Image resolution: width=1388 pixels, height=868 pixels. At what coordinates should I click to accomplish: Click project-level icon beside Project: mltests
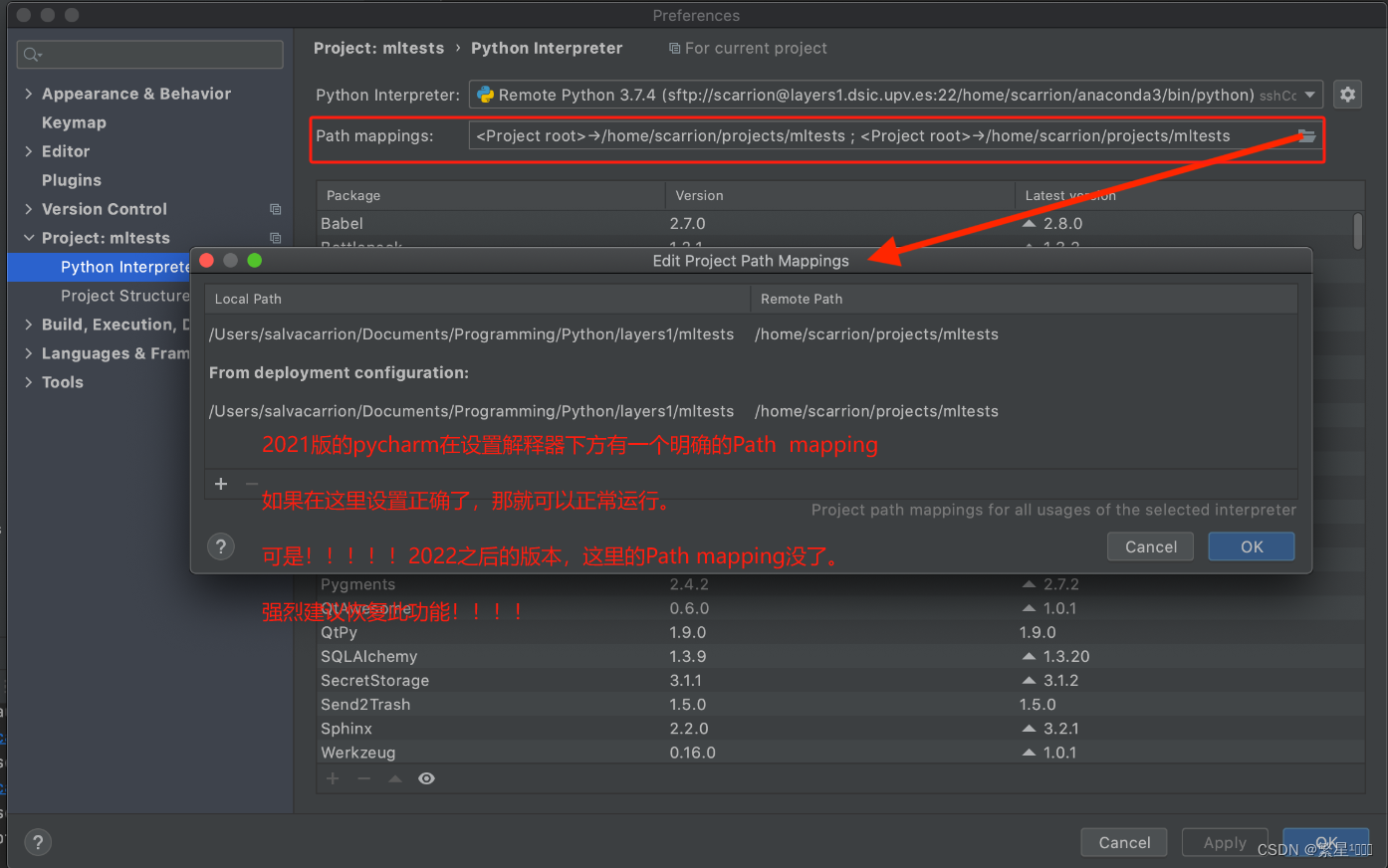(x=275, y=238)
